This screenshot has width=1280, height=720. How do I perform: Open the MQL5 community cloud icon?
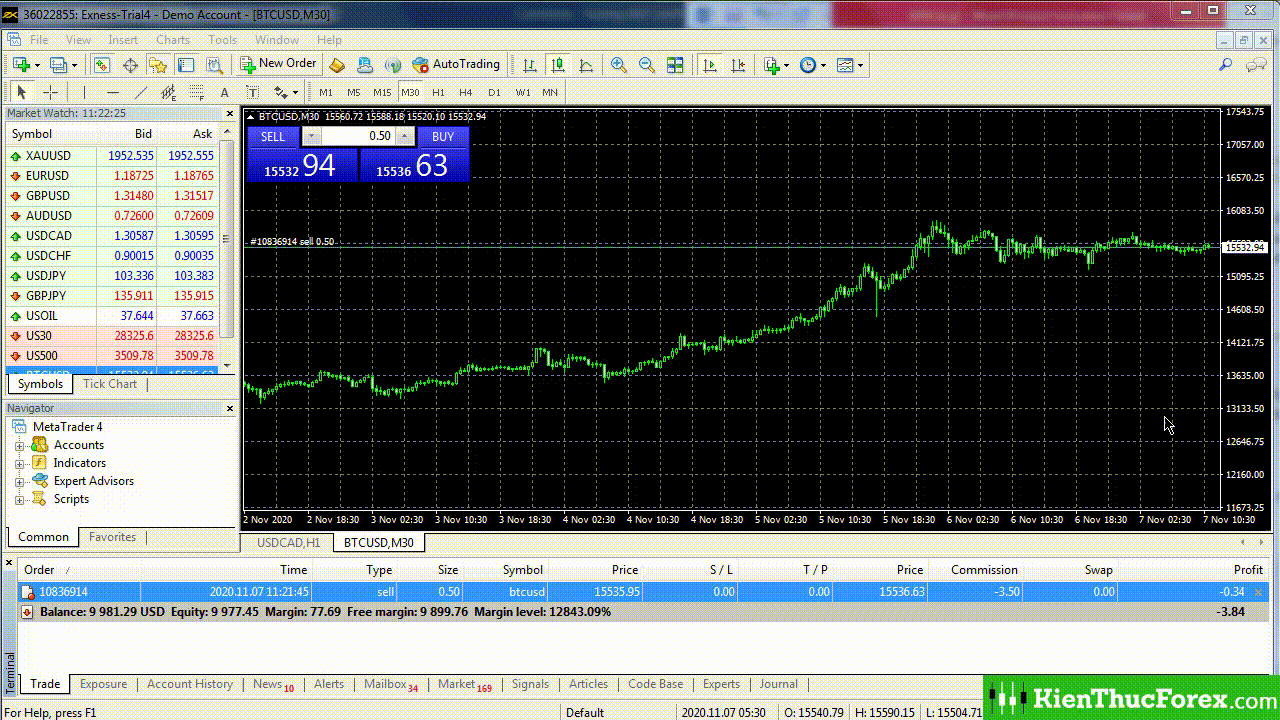click(x=365, y=65)
